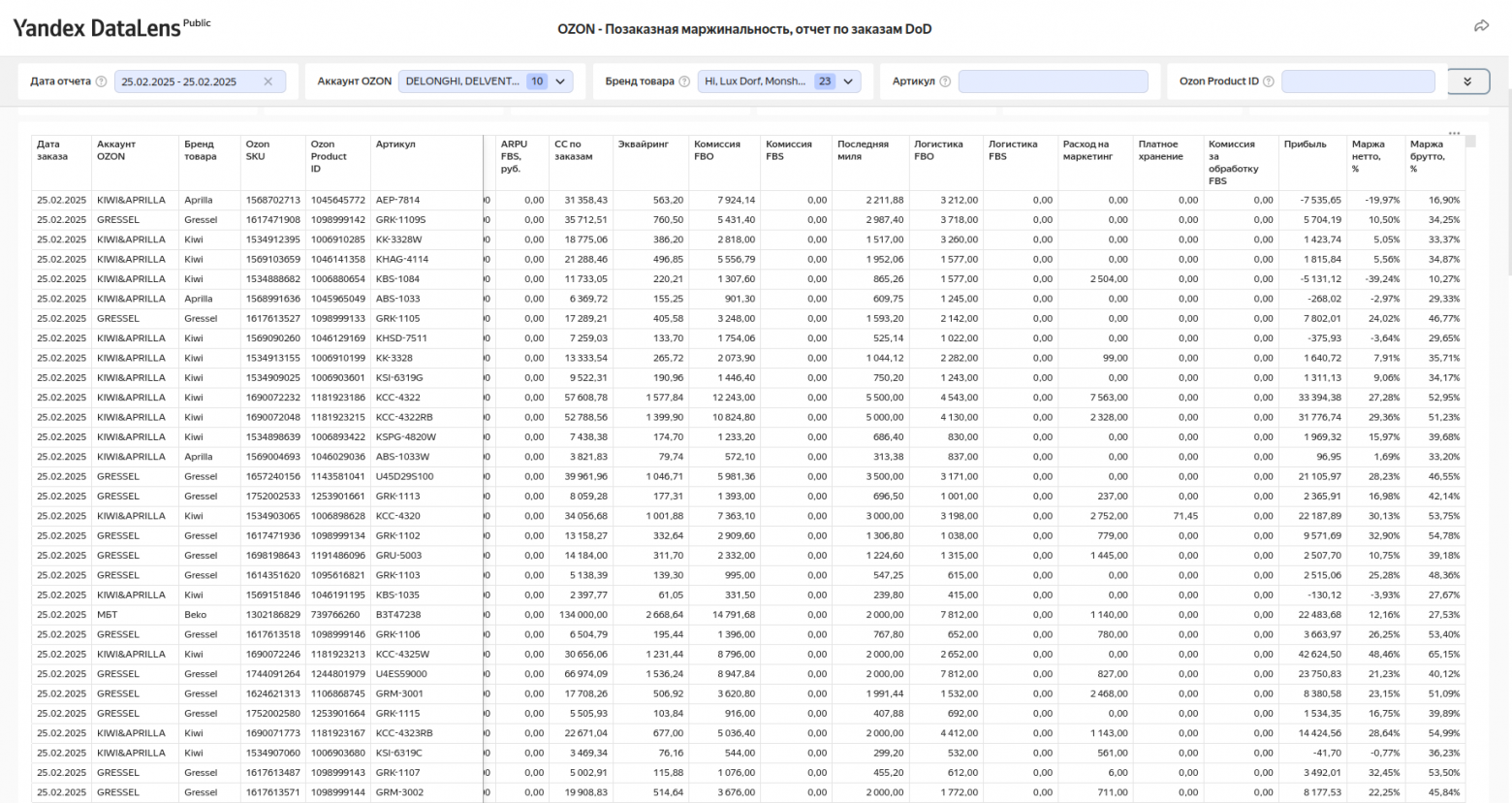
Task: Open the three-dot table options menu
Action: (1454, 134)
